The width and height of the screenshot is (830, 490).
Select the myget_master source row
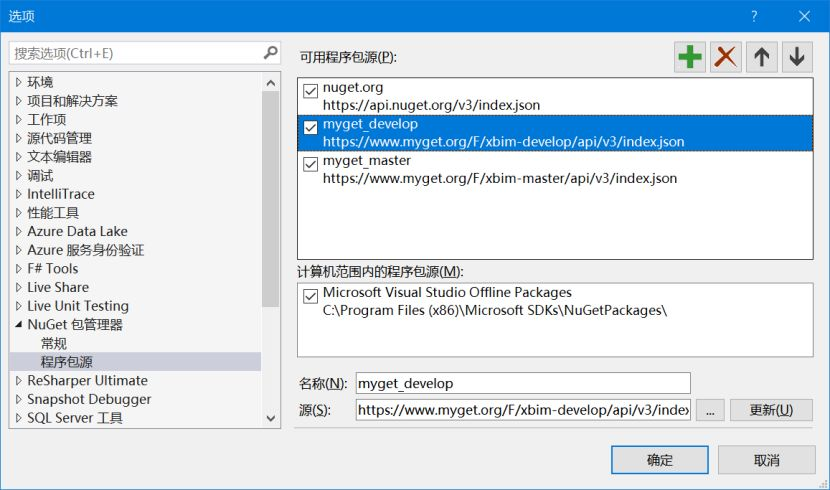click(555, 169)
